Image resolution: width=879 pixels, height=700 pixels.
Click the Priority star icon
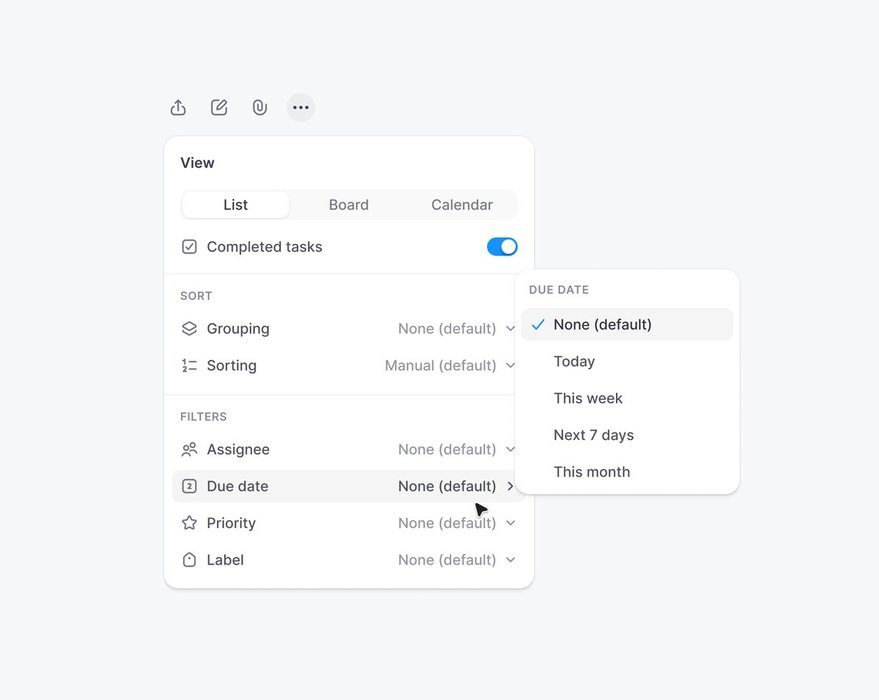click(x=189, y=523)
